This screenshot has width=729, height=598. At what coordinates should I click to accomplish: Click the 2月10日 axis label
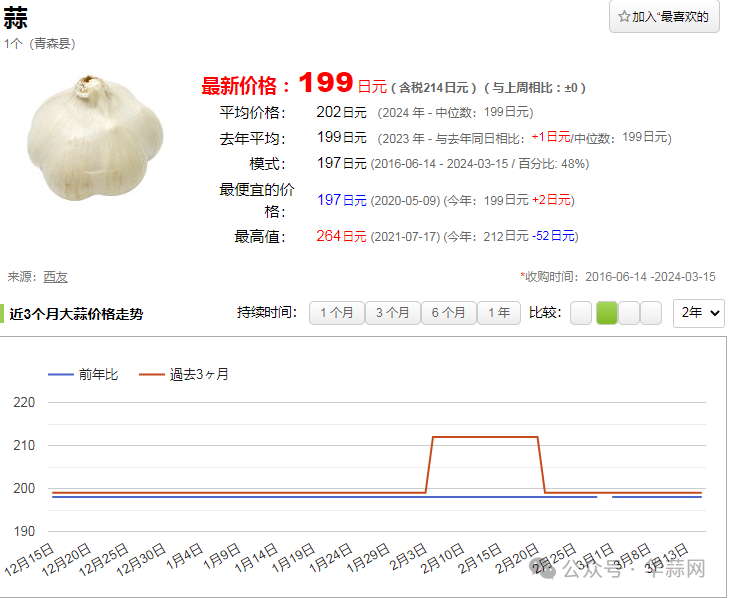tap(443, 558)
